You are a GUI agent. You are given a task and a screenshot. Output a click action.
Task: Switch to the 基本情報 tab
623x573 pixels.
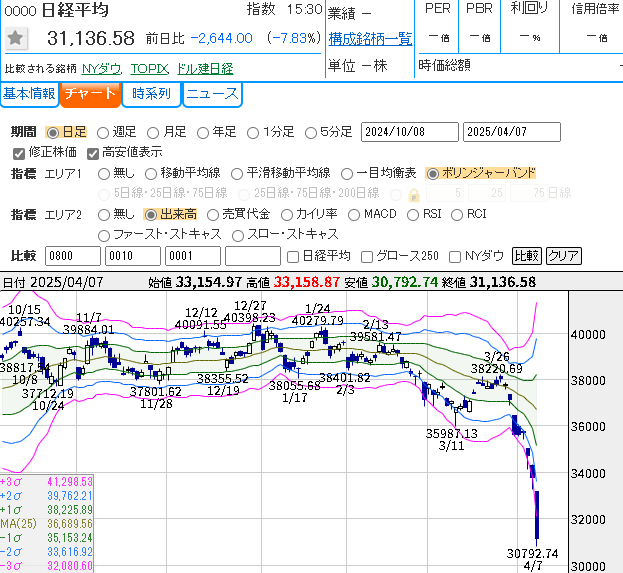[28, 95]
